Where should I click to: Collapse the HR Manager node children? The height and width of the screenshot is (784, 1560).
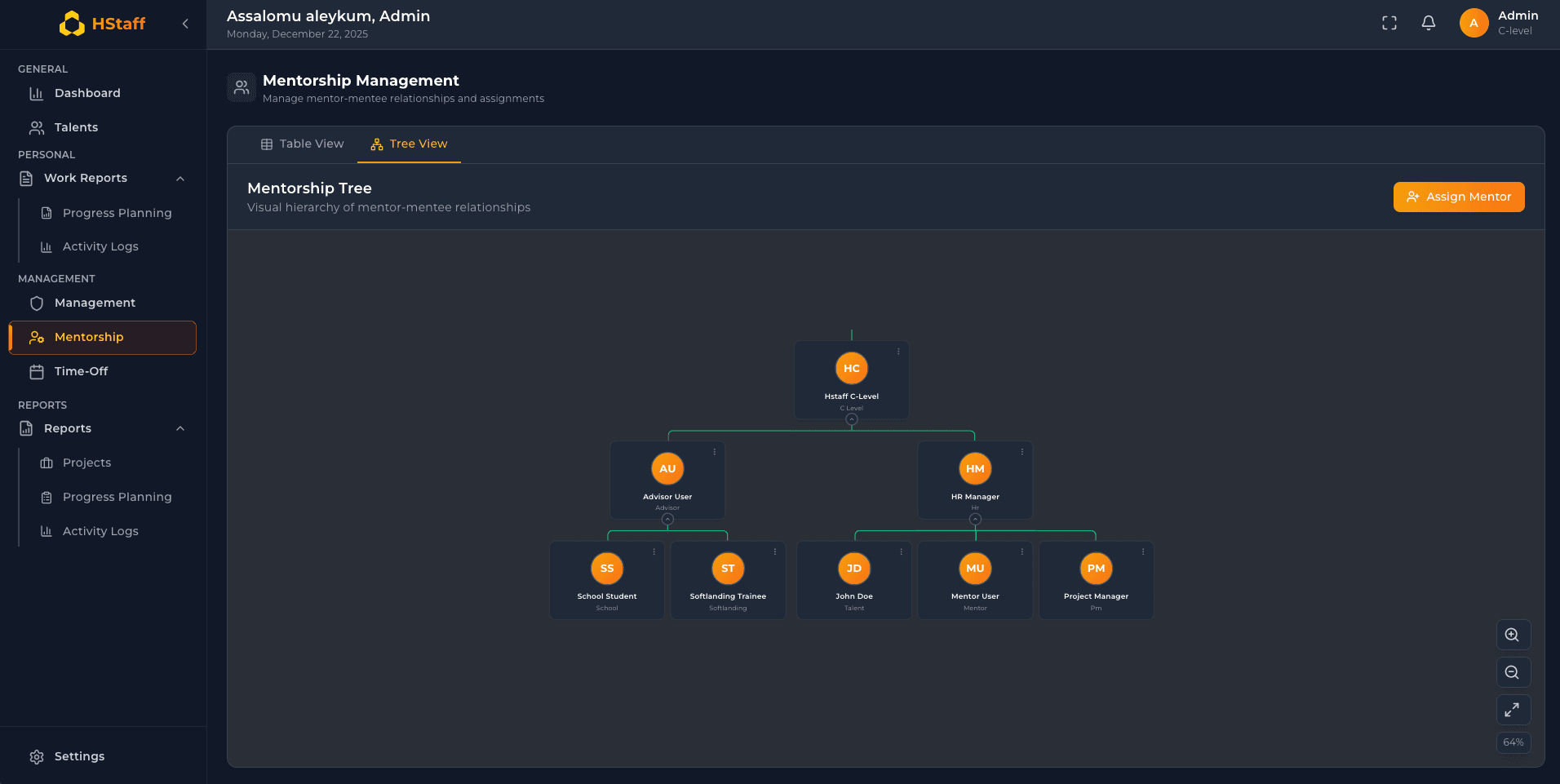tap(975, 520)
